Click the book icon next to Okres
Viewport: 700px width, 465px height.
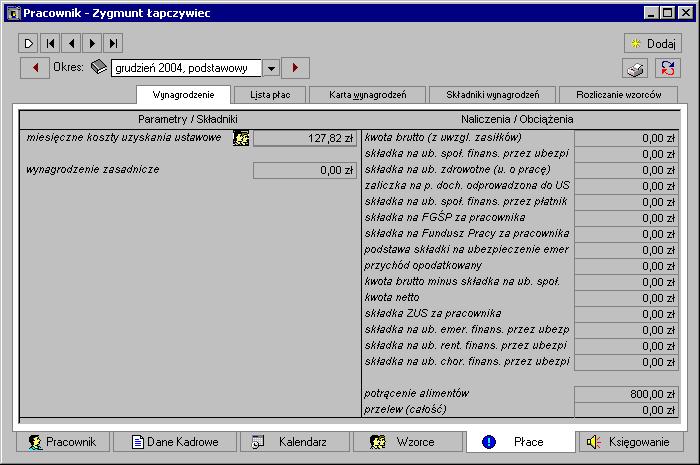[x=99, y=67]
